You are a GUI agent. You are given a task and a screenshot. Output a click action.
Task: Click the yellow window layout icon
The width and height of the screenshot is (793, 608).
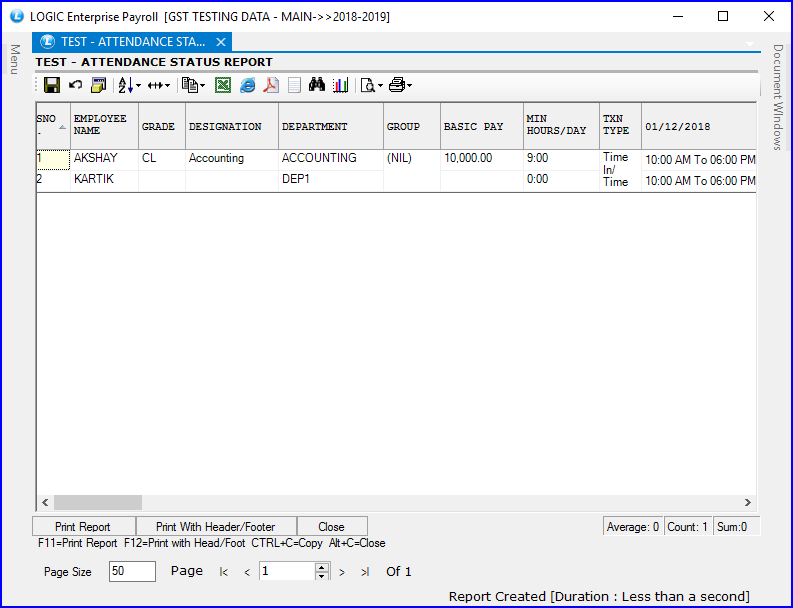click(x=99, y=85)
